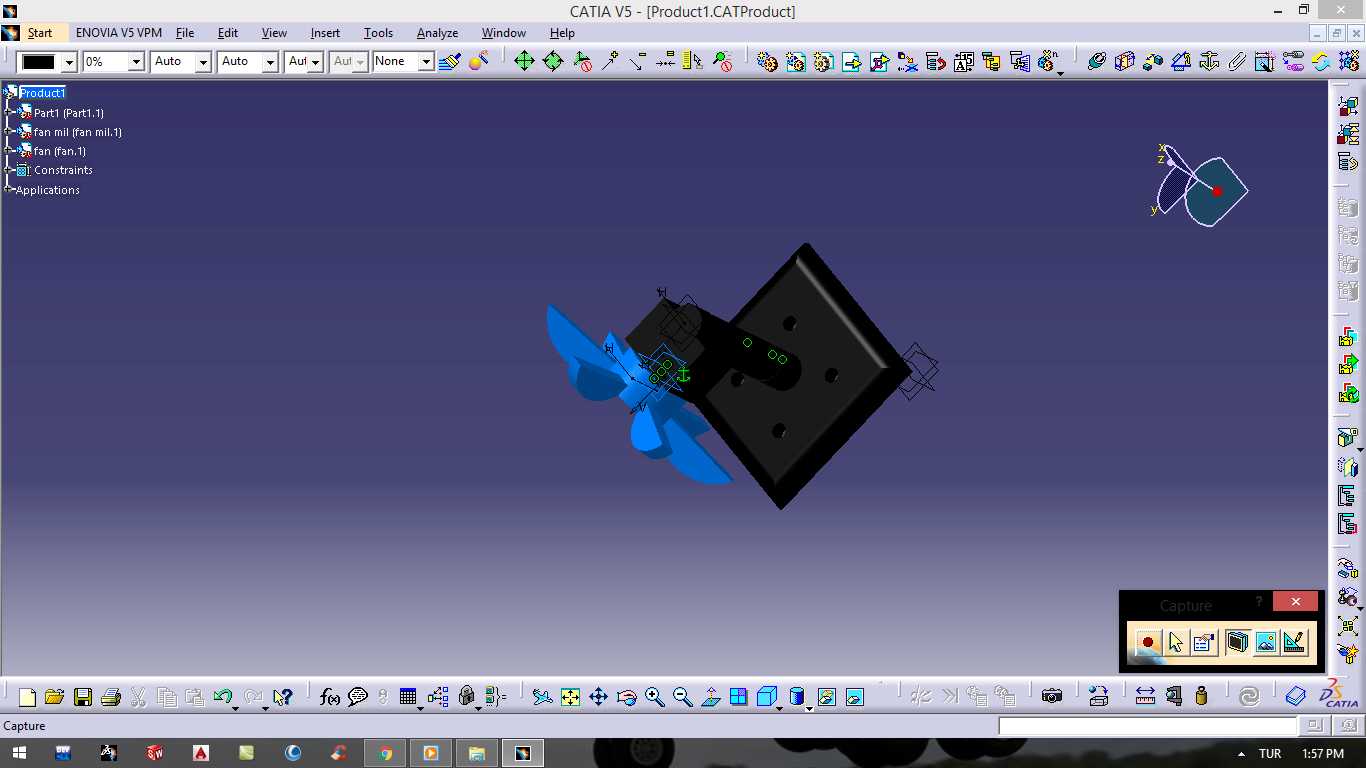Open the shading mode dropdown arrow
This screenshot has width=1366, height=768.
(x=808, y=708)
